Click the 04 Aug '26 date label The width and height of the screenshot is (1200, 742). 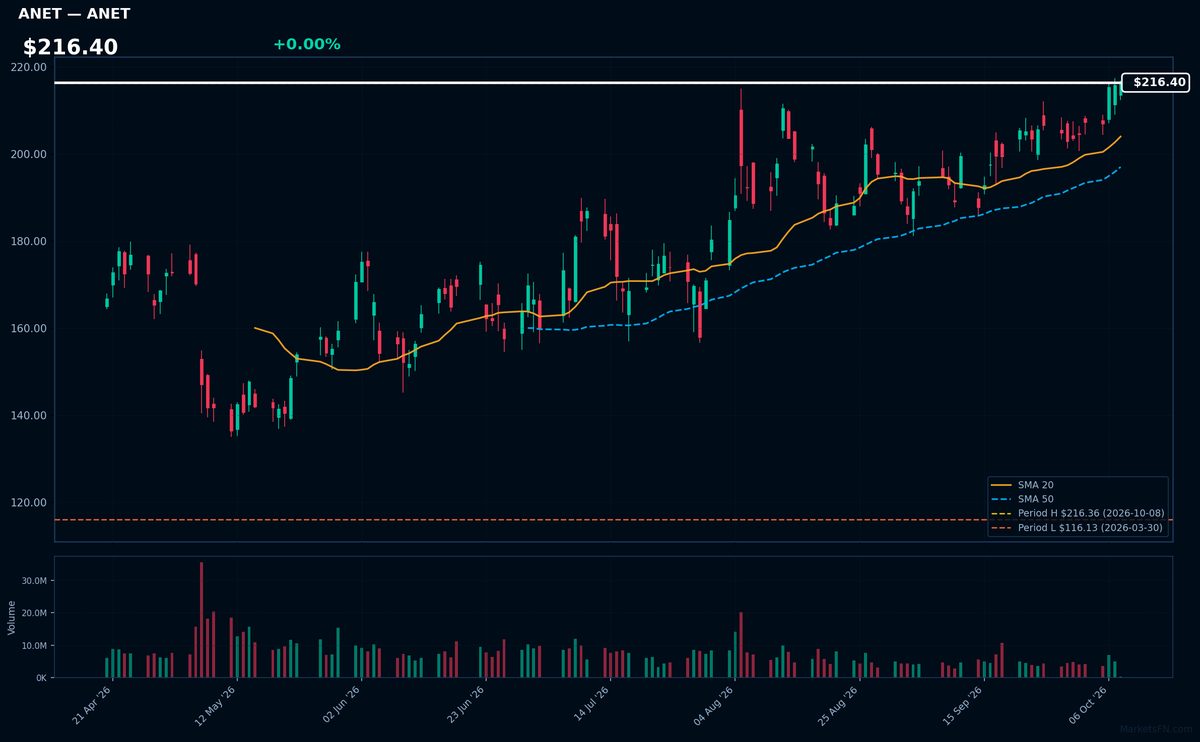[715, 704]
